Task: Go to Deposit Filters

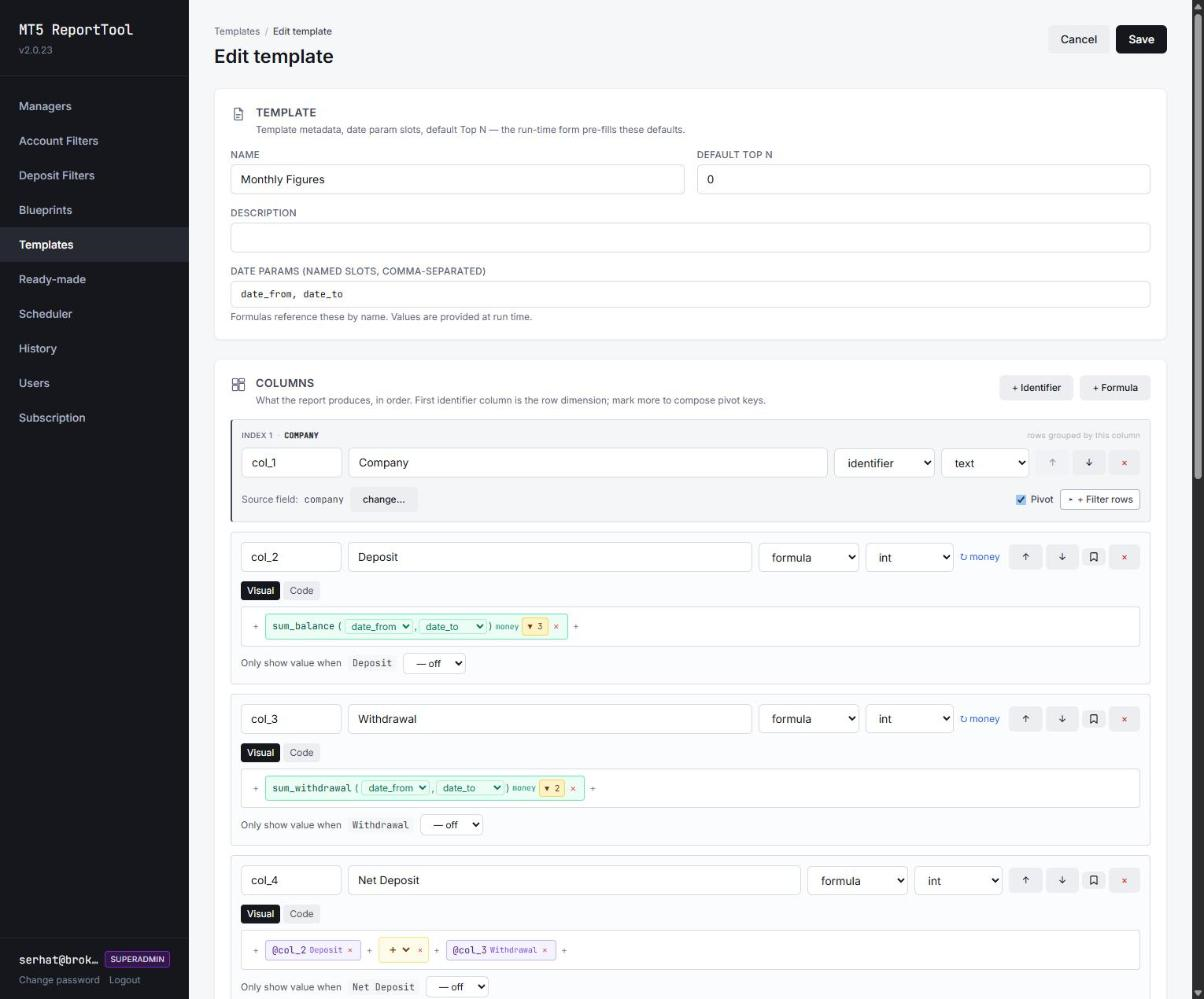Action: (56, 176)
